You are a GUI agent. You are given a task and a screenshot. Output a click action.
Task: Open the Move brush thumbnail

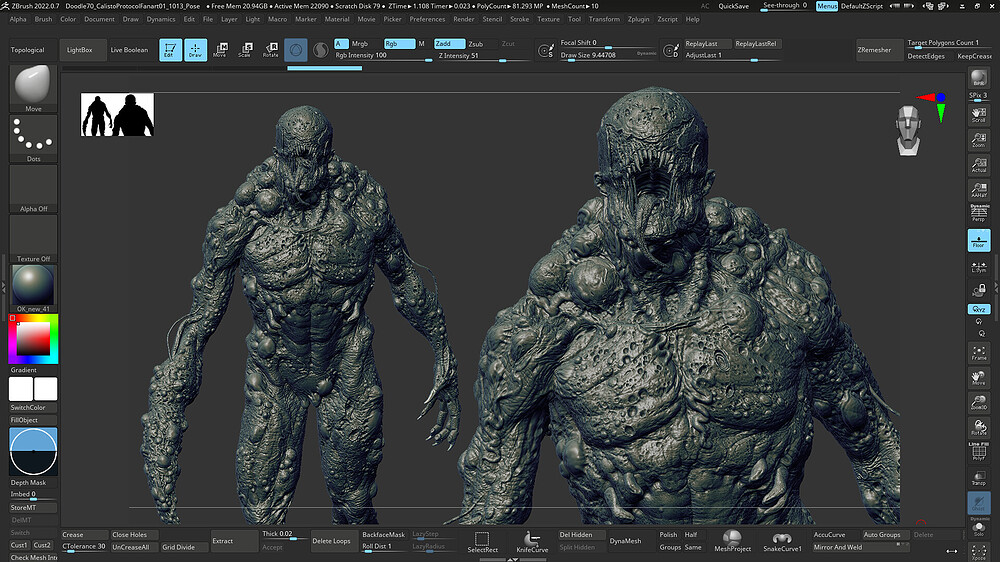coord(33,88)
